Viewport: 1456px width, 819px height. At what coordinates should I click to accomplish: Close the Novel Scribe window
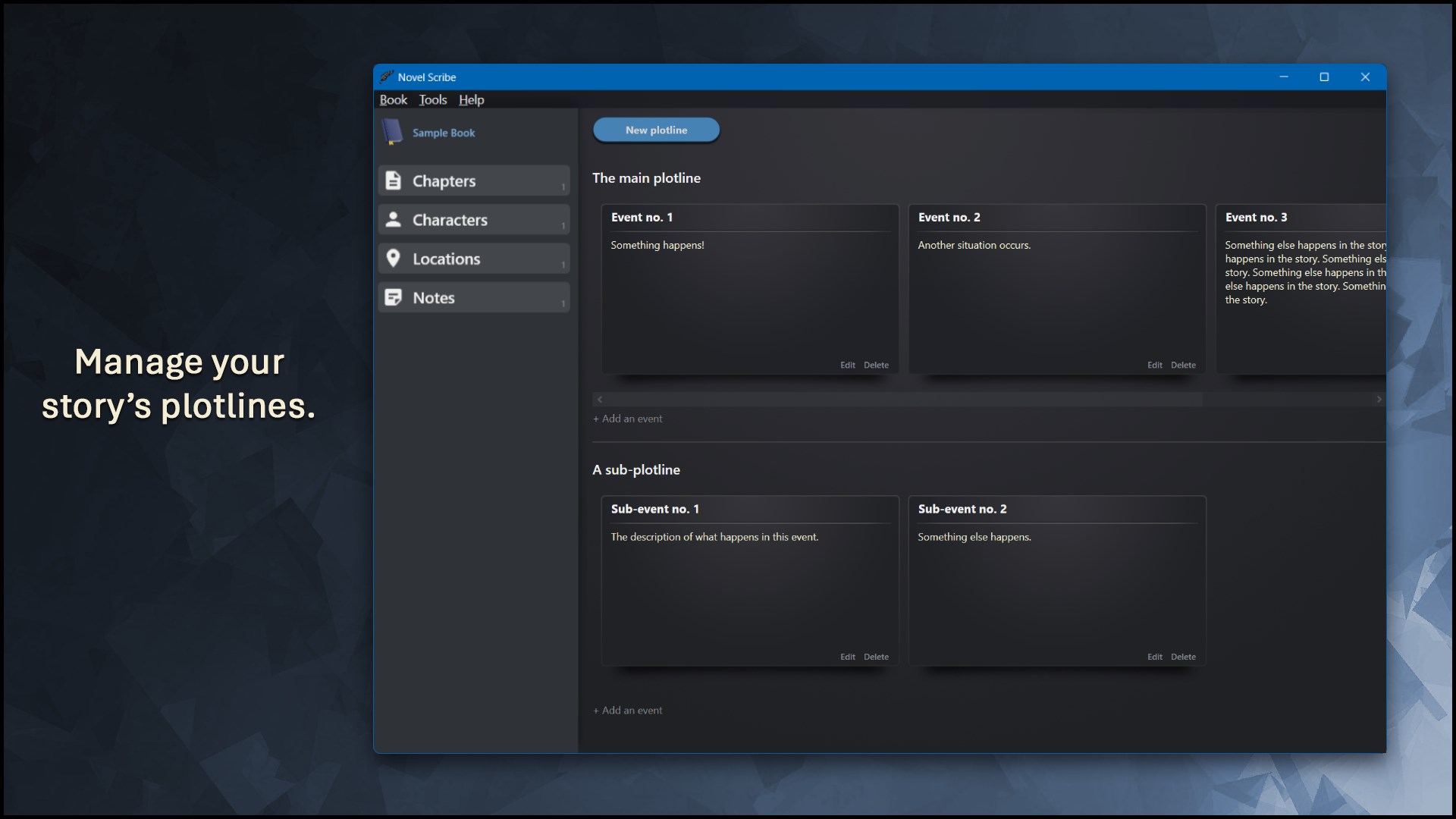(x=1365, y=77)
